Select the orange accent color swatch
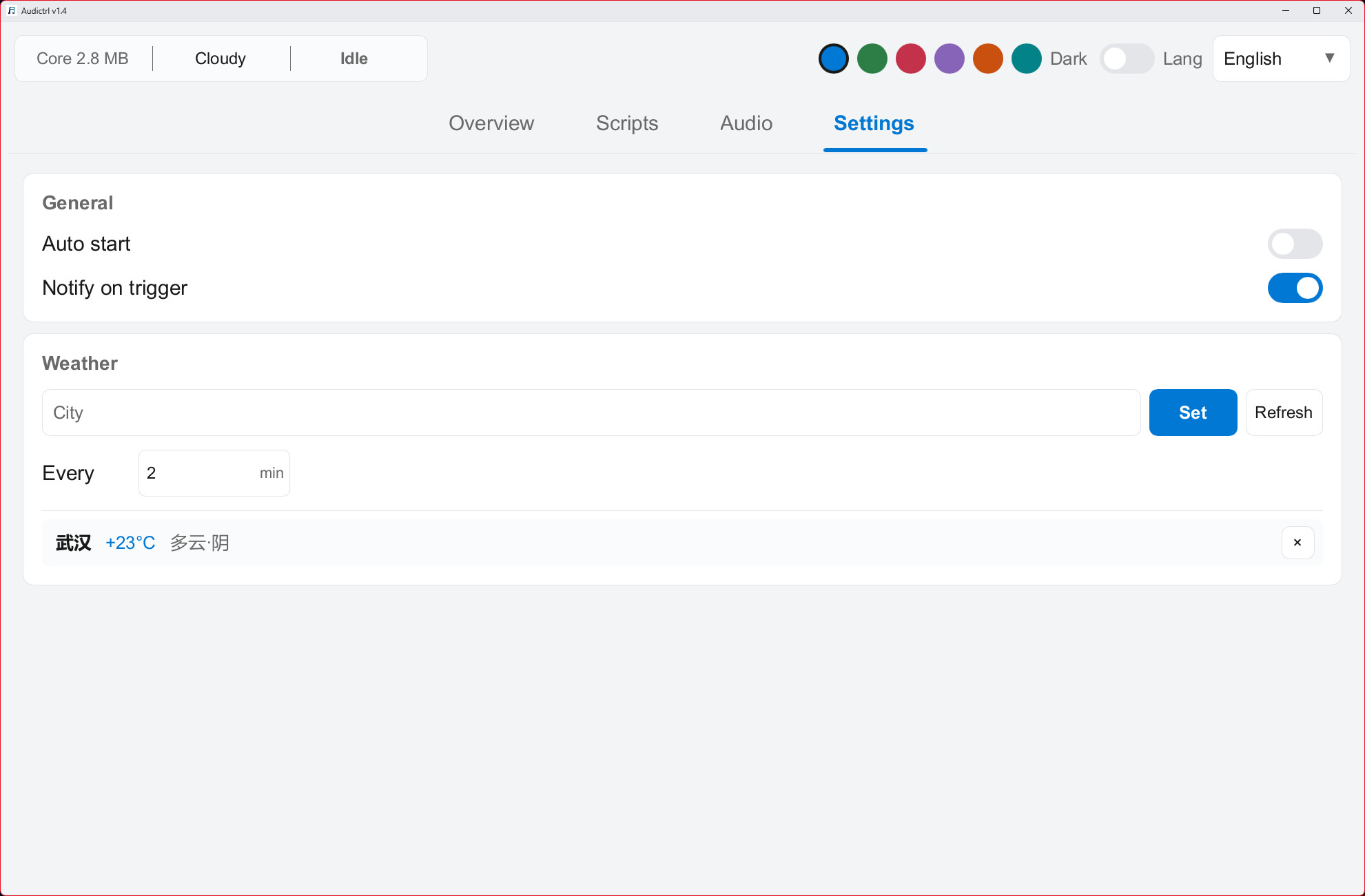 click(987, 59)
